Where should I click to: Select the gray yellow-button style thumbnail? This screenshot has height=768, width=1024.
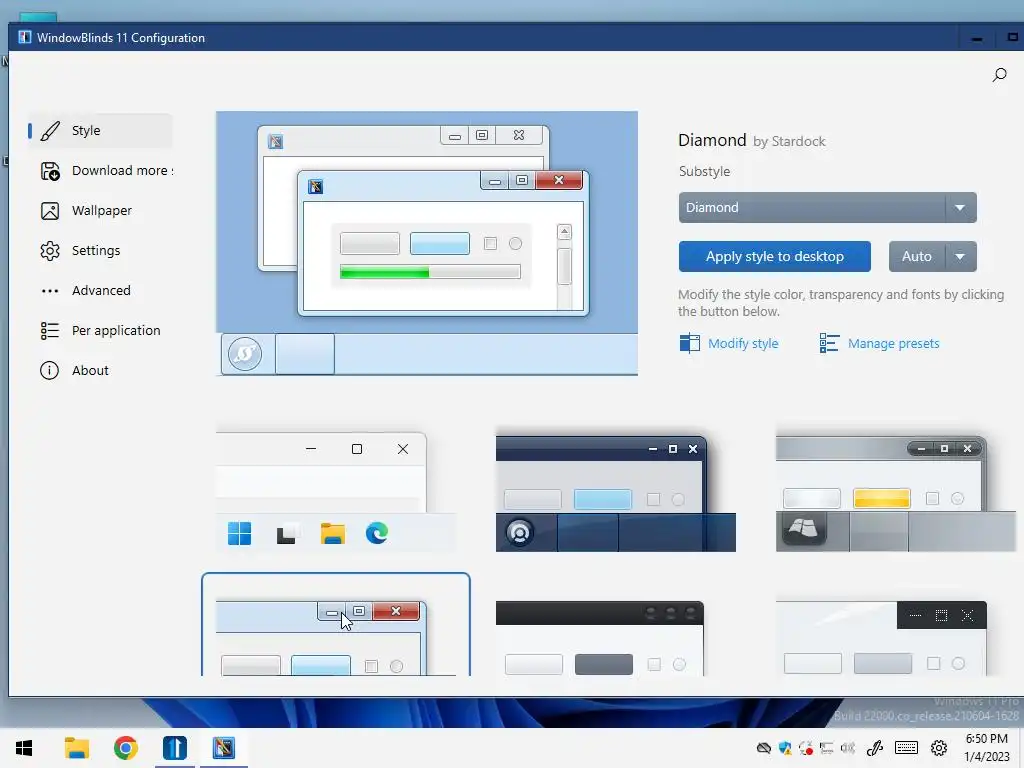[895, 490]
